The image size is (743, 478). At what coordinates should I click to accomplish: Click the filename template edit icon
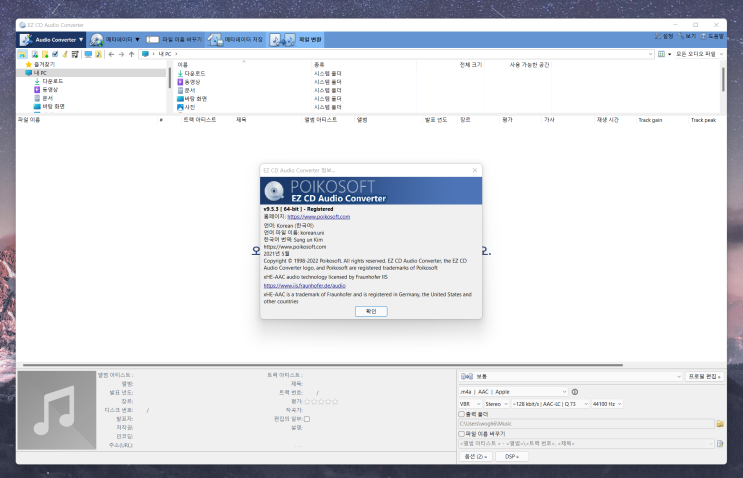tap(720, 443)
